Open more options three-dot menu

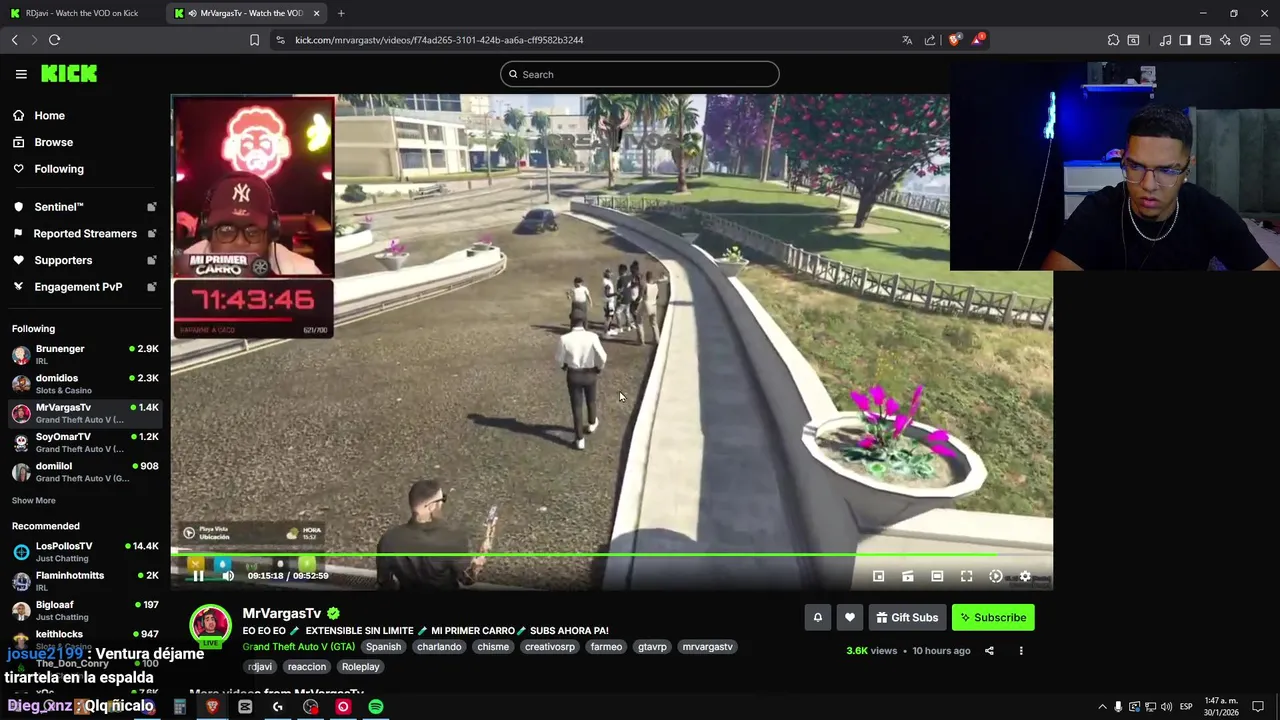[x=1021, y=651]
